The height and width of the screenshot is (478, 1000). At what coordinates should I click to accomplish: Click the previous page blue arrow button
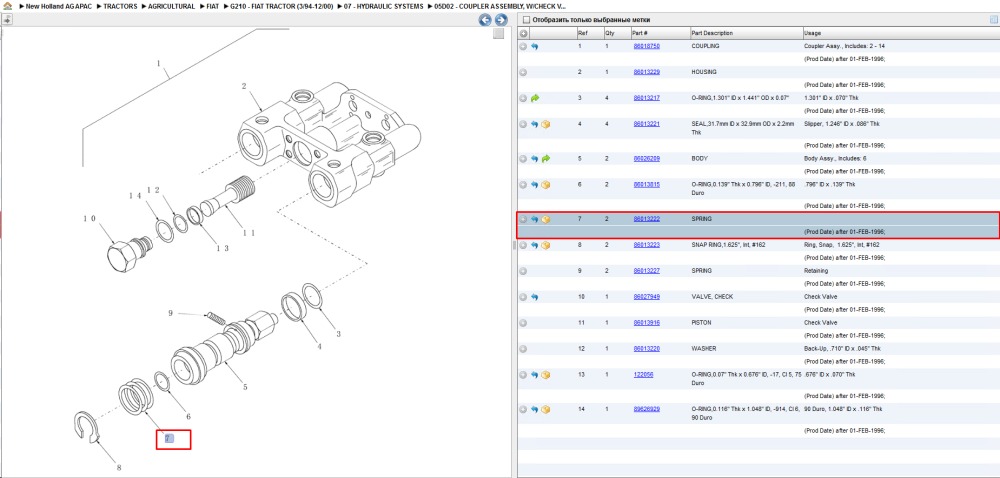pyautogui.click(x=485, y=20)
